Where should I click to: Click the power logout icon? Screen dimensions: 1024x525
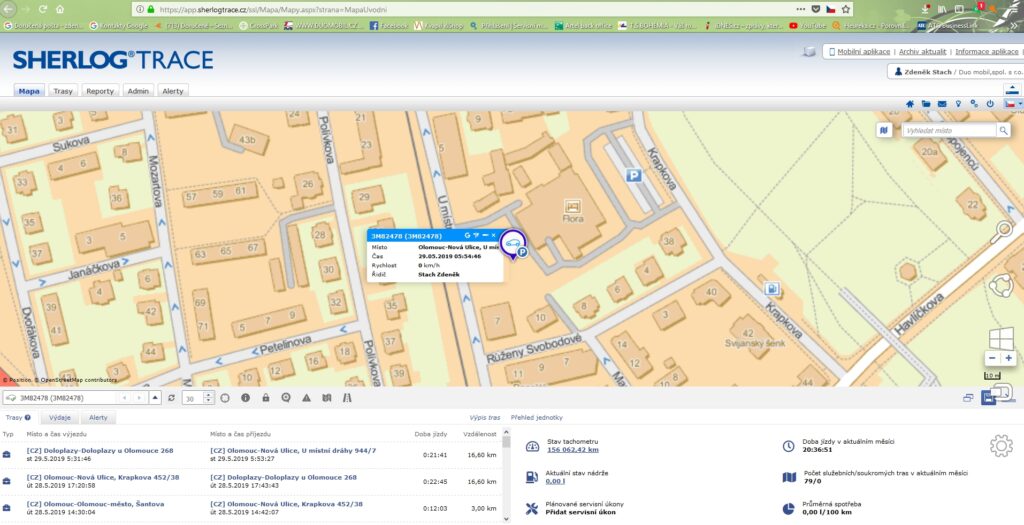click(990, 103)
